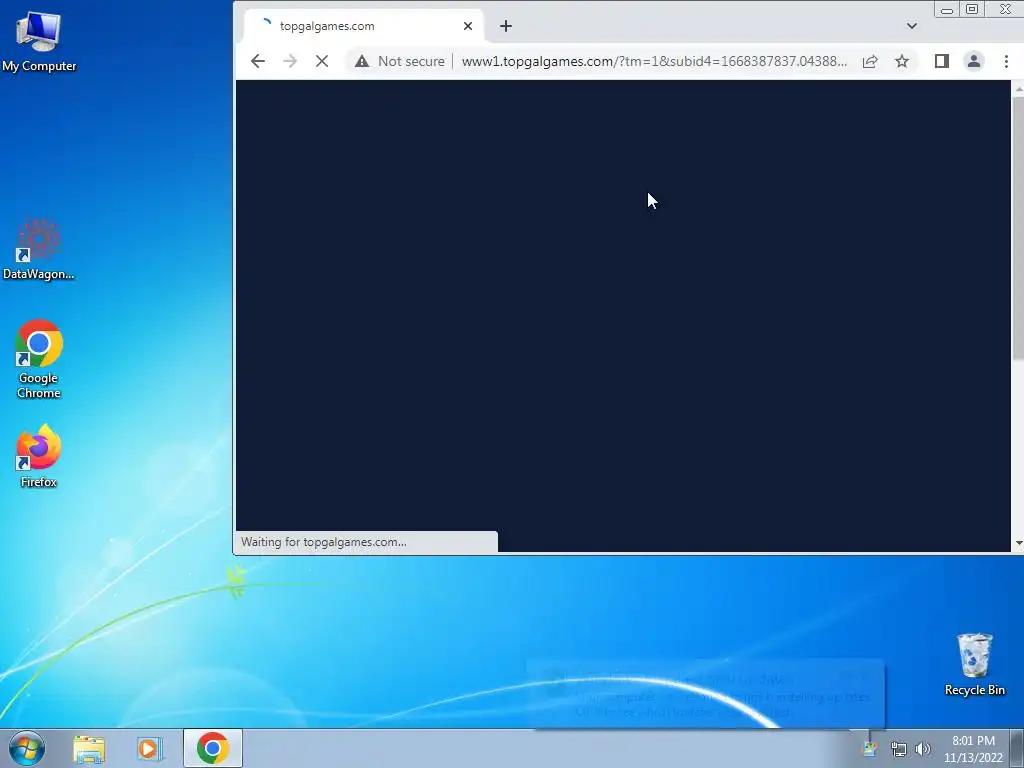Click the Chrome taskbar button
Image resolution: width=1024 pixels, height=768 pixels.
point(213,748)
